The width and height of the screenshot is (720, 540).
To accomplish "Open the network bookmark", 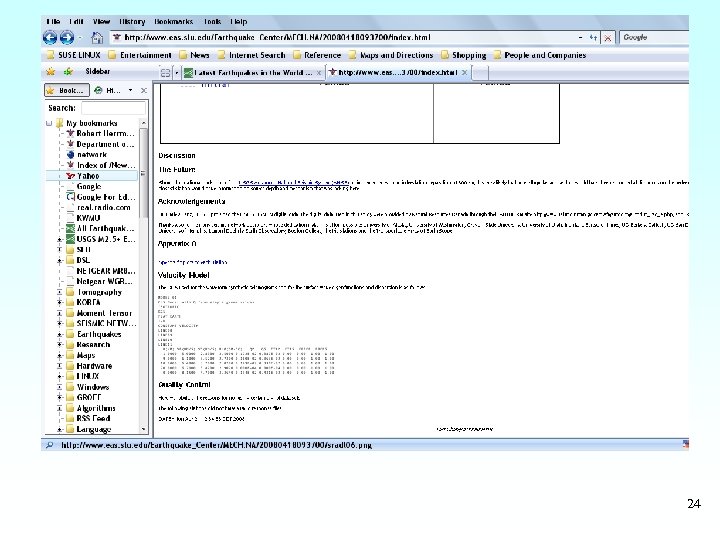I will coord(87,155).
